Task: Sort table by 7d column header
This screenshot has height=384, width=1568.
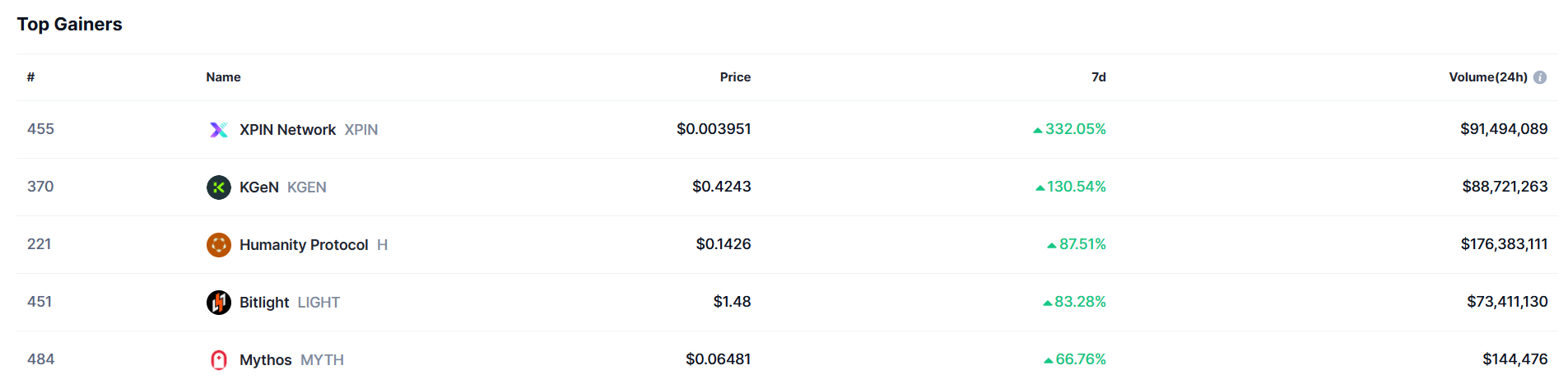Action: point(1098,77)
